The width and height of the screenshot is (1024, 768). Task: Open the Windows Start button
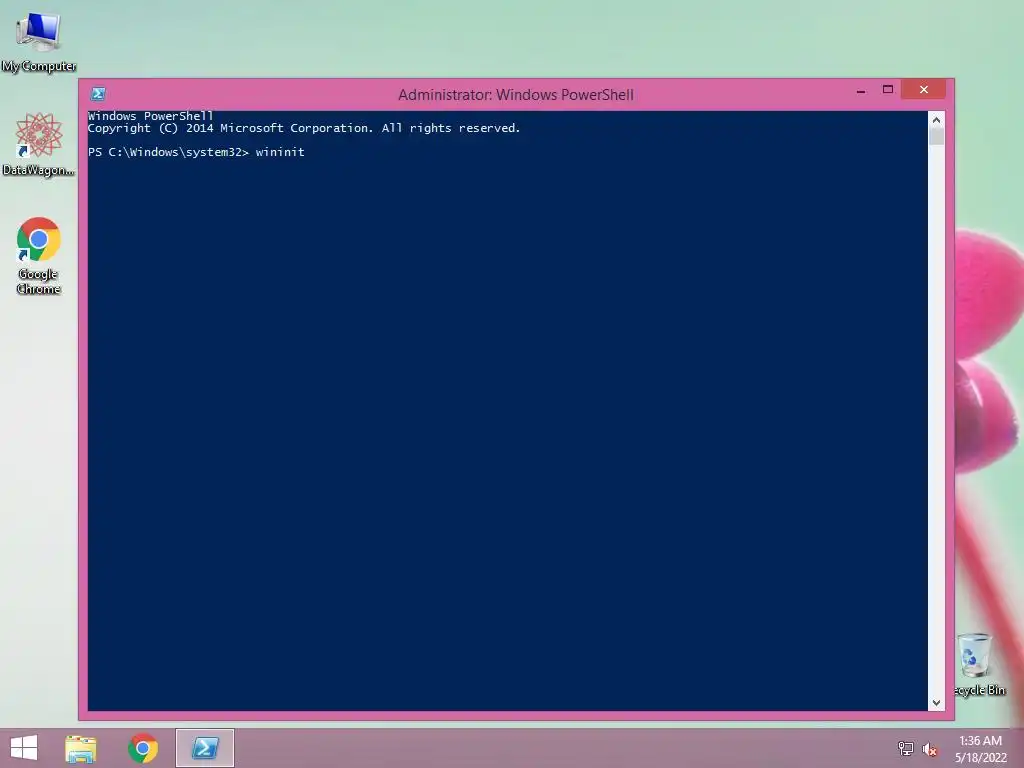pos(24,748)
